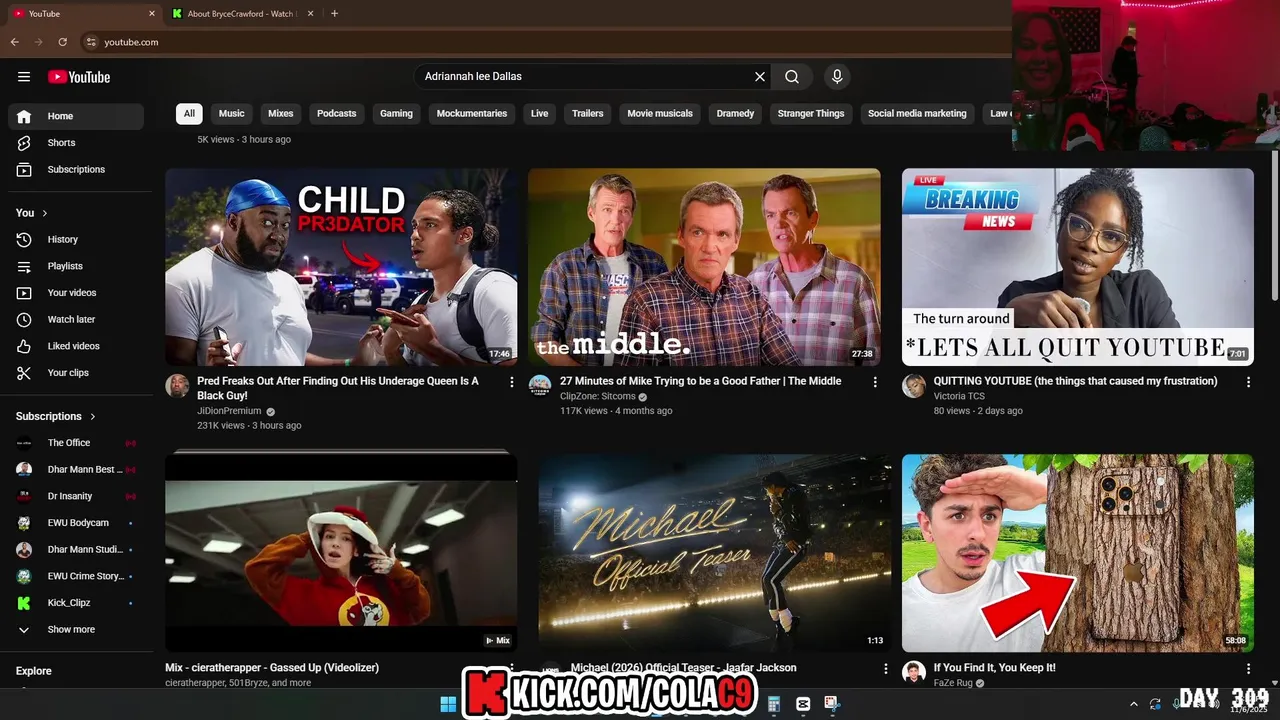Play the FaZe Rug tree phone thumbnail
1280x720 pixels.
pos(1078,553)
